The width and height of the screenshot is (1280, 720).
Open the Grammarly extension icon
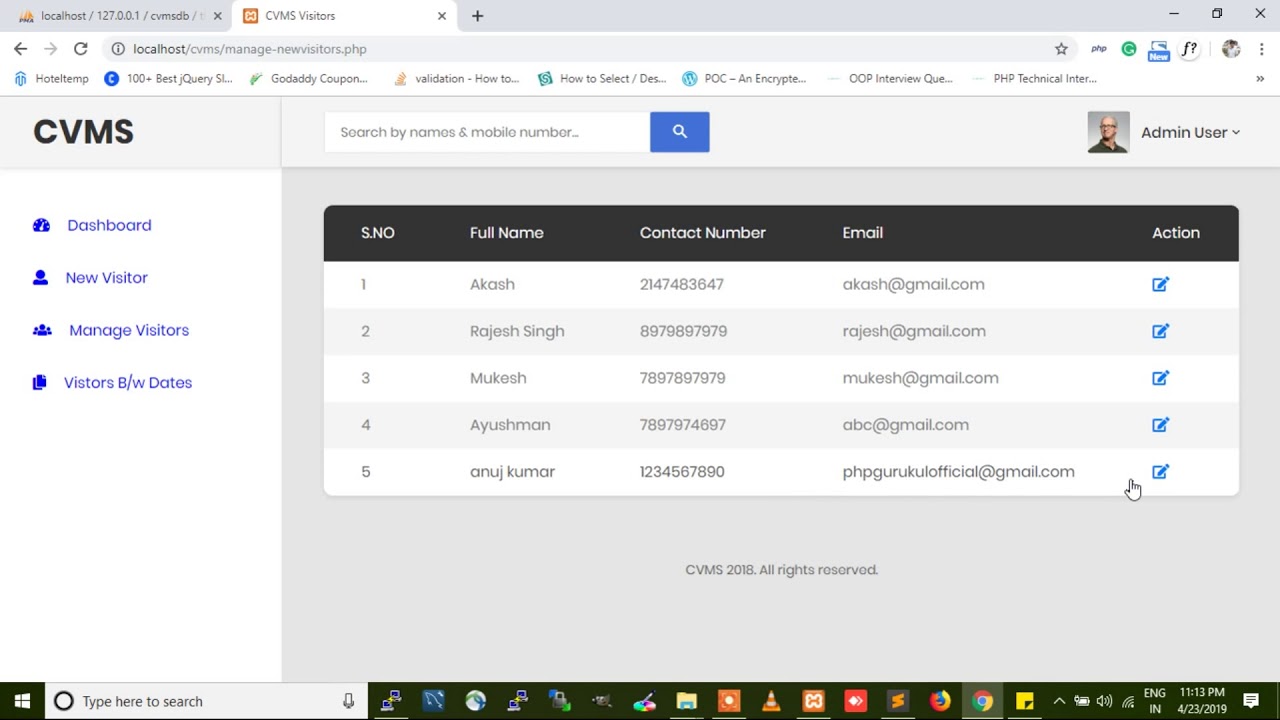[1129, 49]
